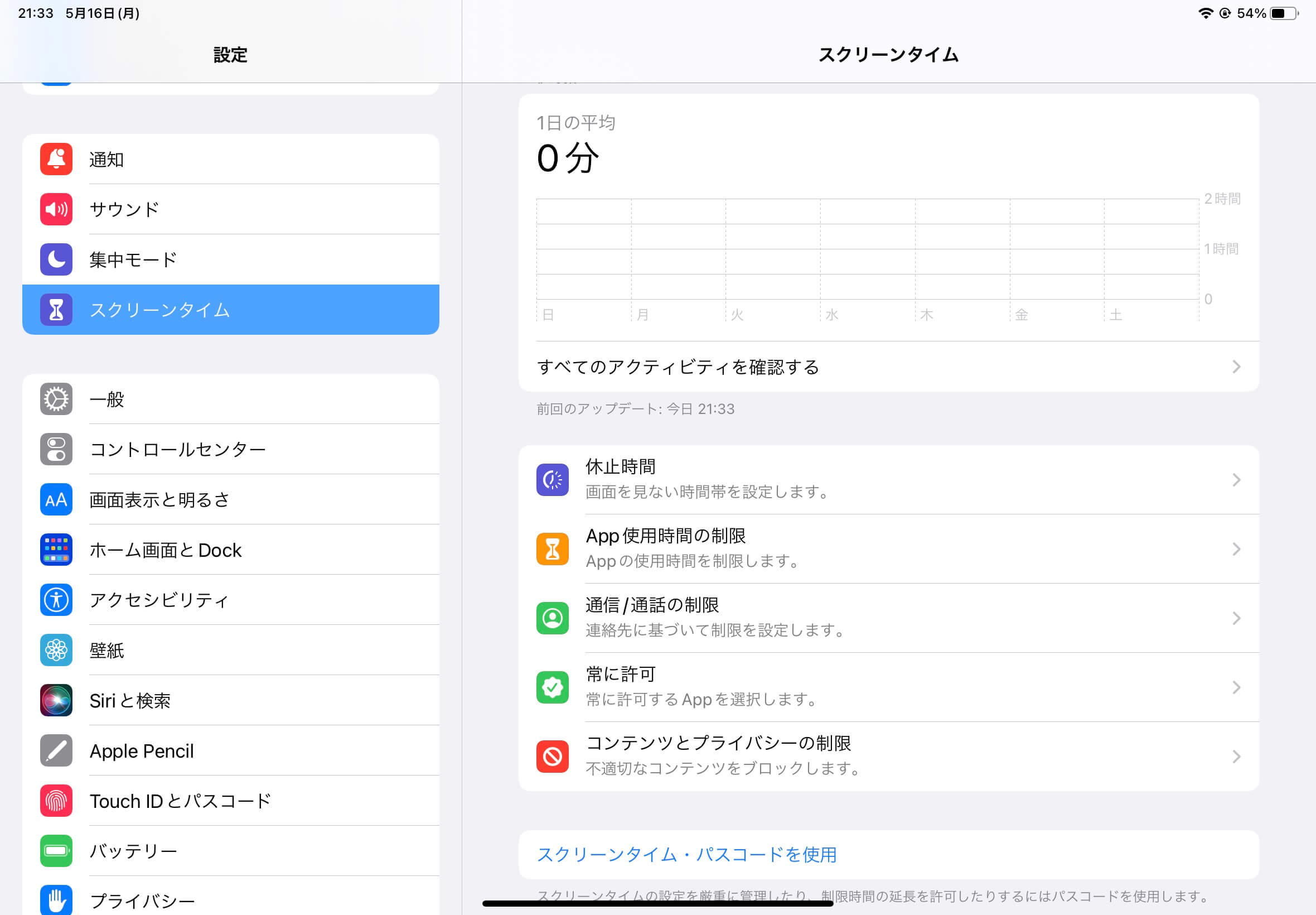1316x915 pixels.
Task: Tap スクリーンタイム・パスコードを使用 link
Action: click(x=686, y=855)
